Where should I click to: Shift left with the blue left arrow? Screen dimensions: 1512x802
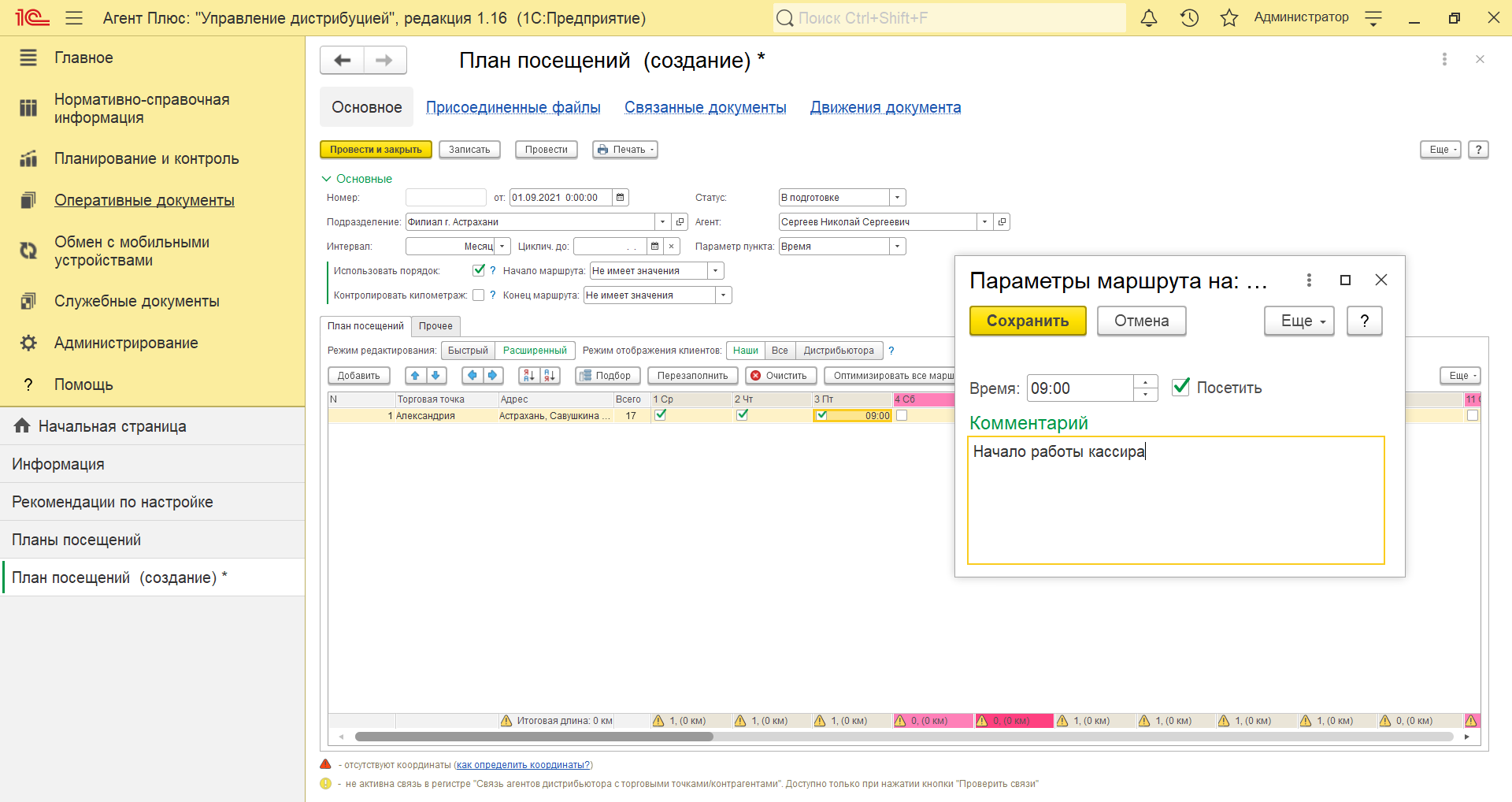(472, 376)
